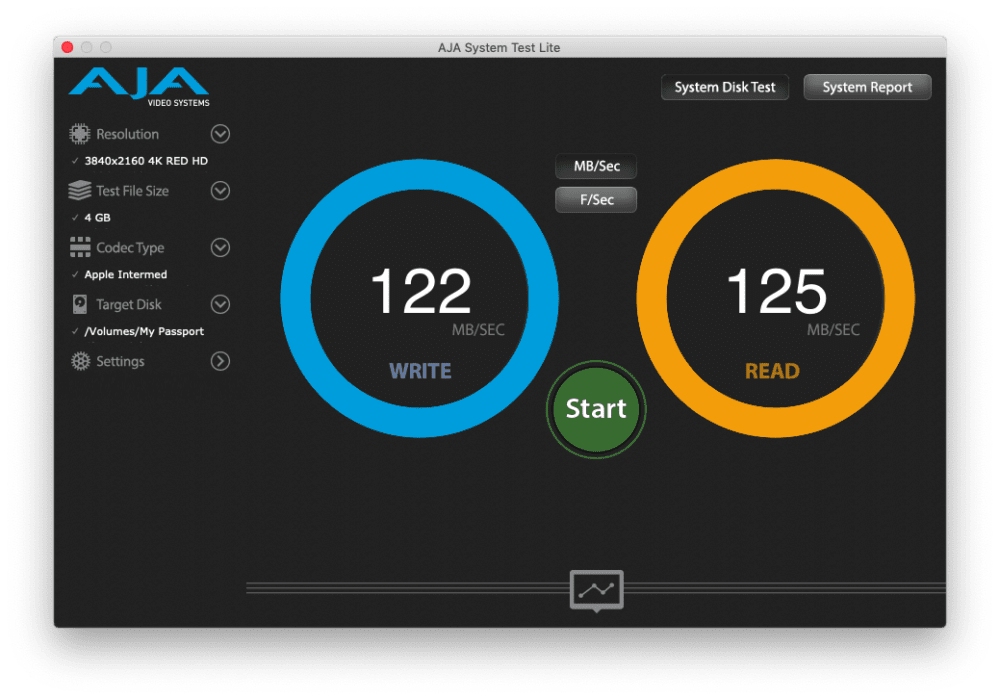
Task: Open the graph chart icon at bottom
Action: tap(596, 590)
